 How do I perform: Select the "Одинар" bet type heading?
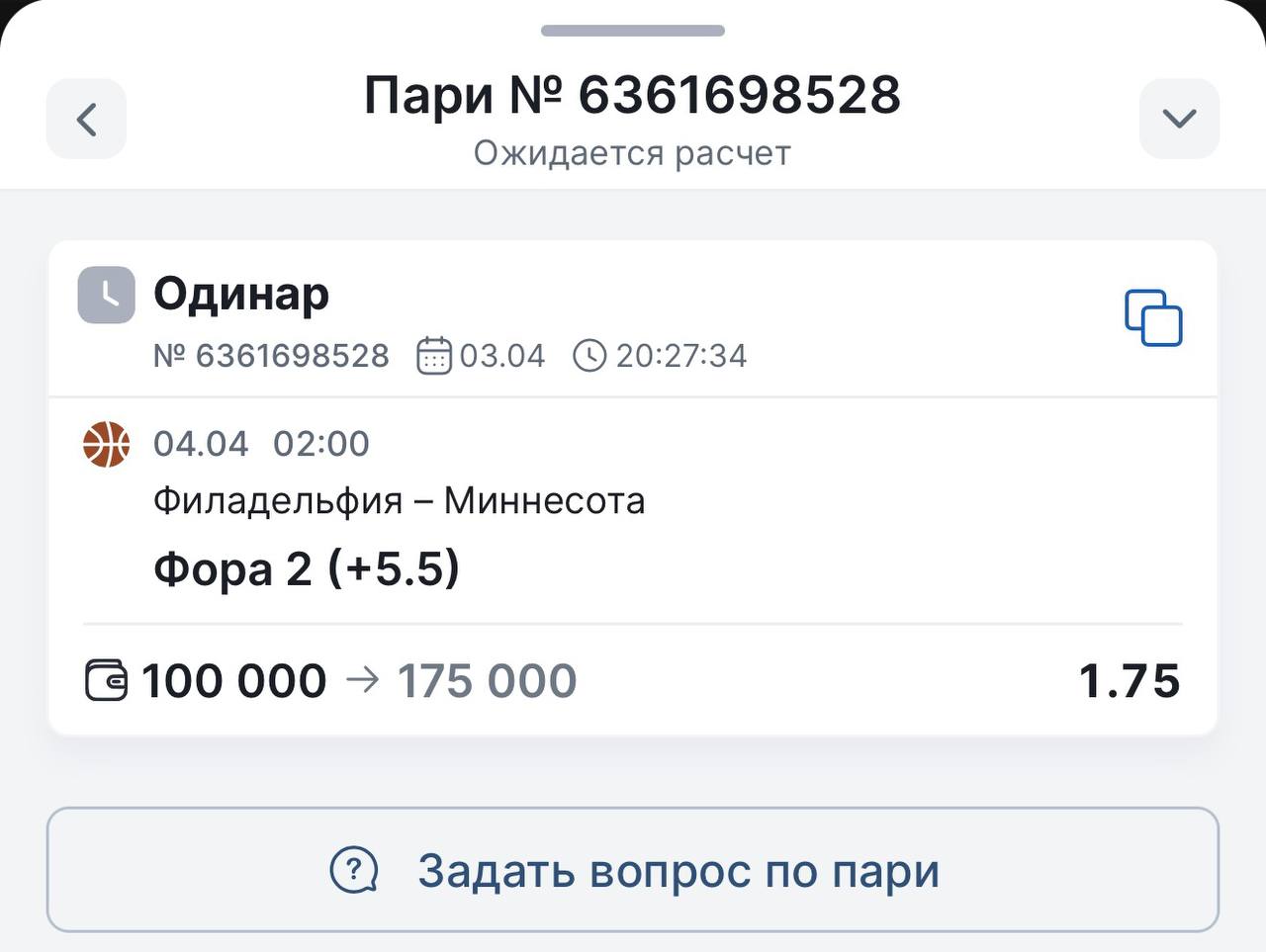[241, 294]
